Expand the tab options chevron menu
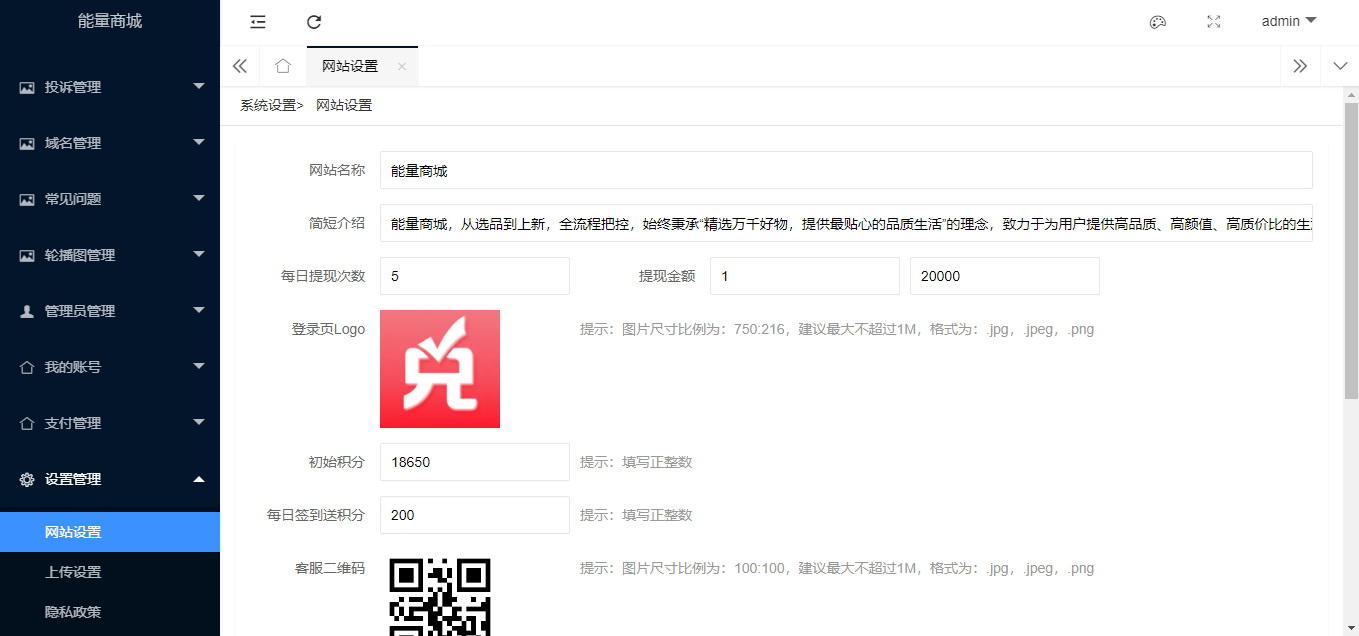This screenshot has height=636, width=1359. click(x=1340, y=66)
